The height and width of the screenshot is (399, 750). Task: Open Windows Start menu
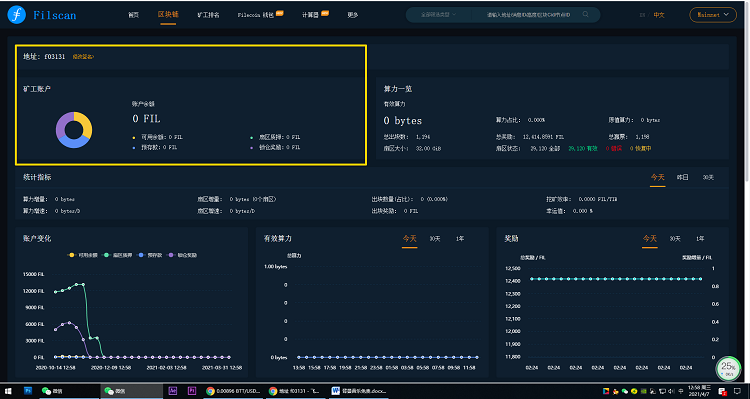(8, 391)
